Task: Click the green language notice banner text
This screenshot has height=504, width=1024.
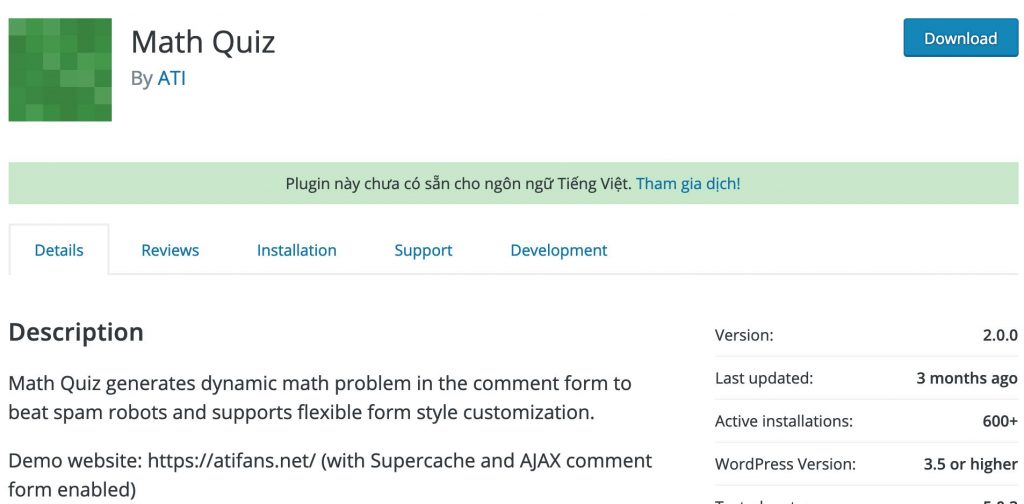Action: [458, 184]
